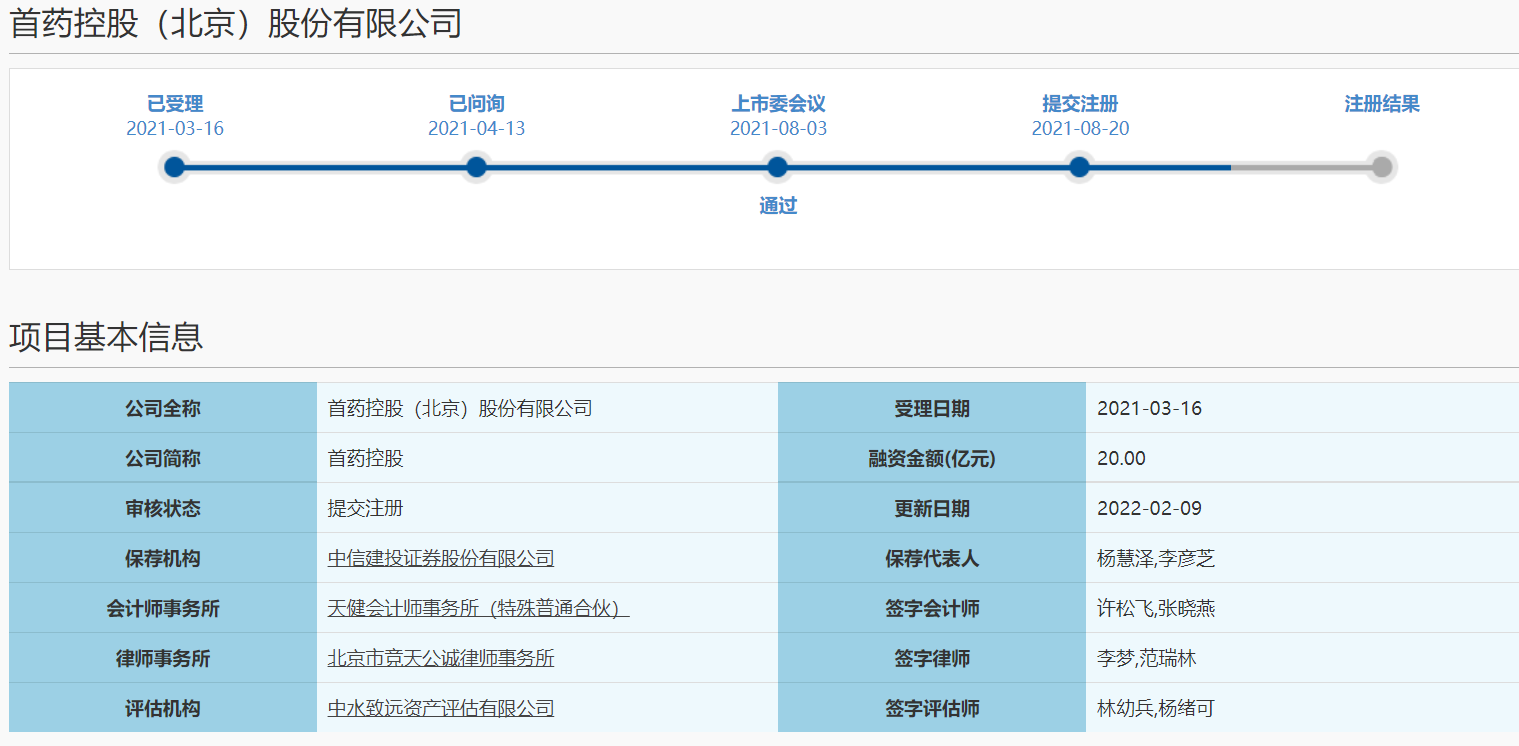
Task: Click the 审核状态 label cell
Action: [163, 508]
